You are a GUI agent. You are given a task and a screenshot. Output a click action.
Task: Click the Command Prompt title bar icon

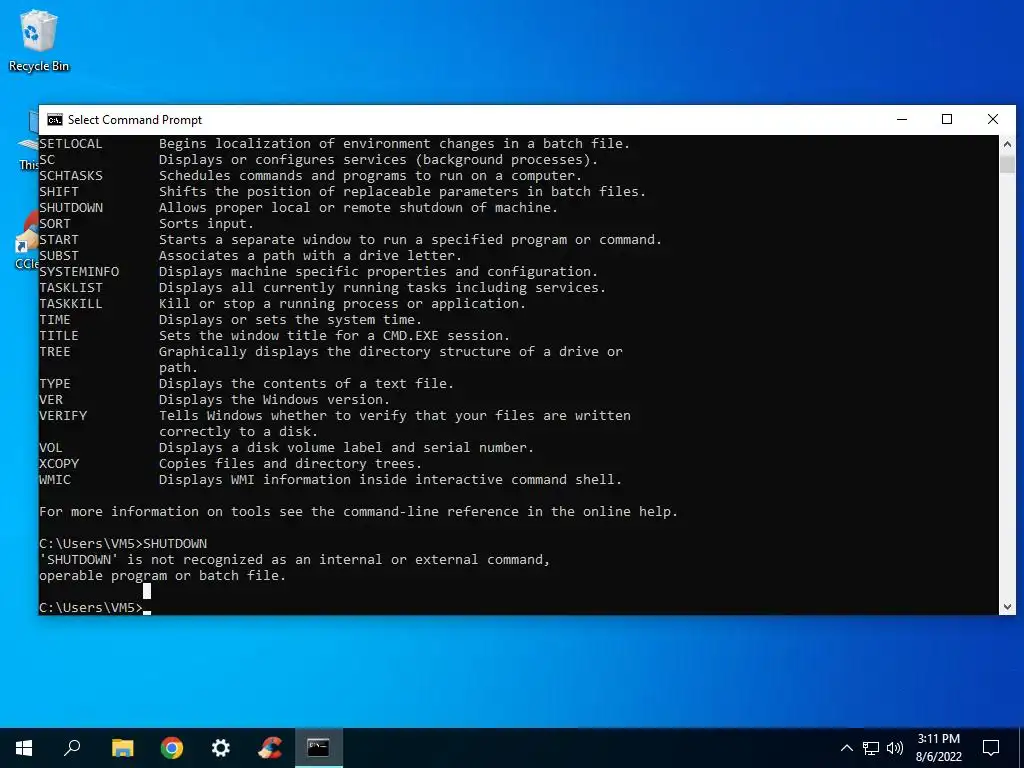click(x=55, y=120)
